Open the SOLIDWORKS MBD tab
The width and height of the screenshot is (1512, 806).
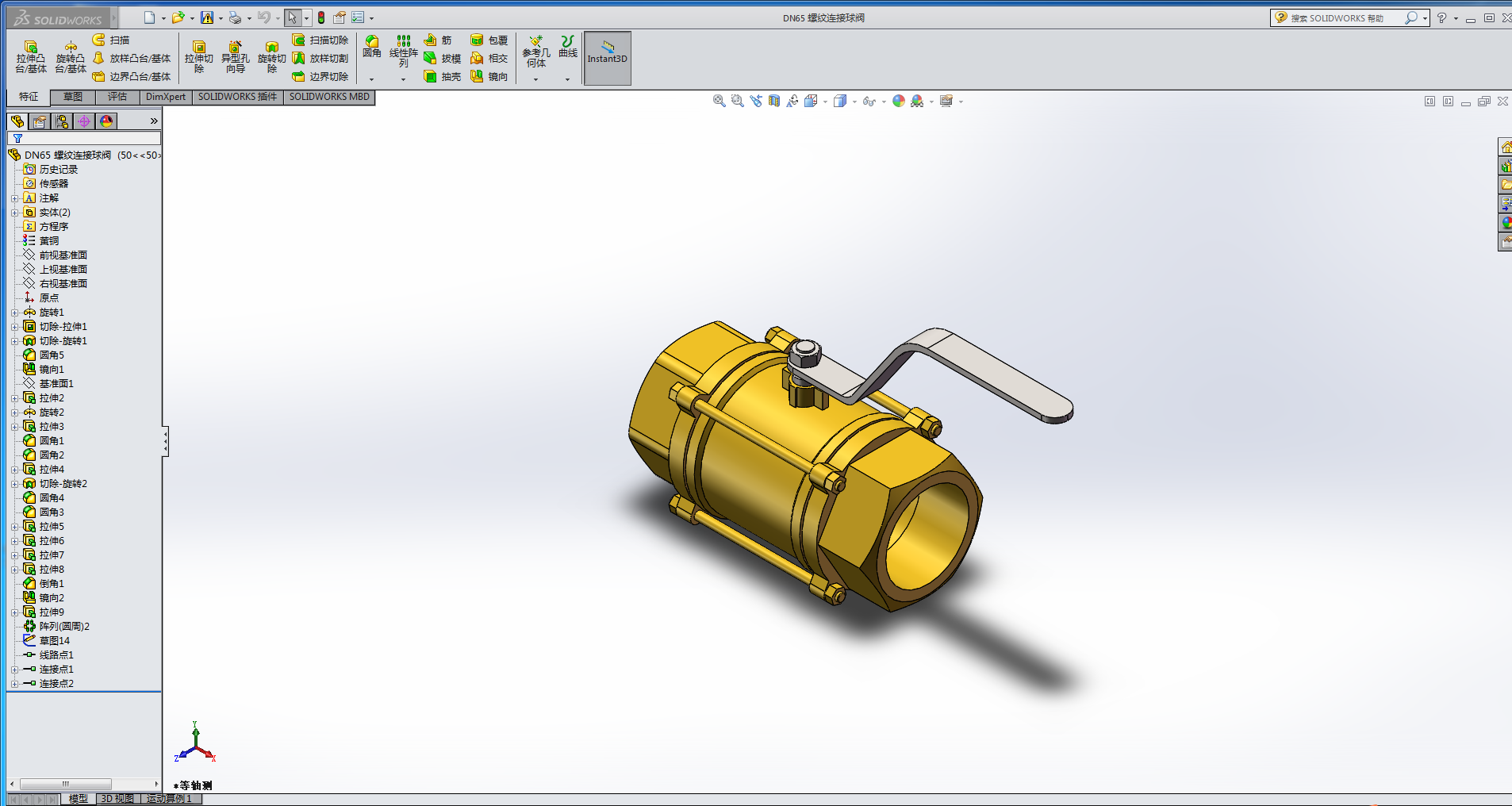(x=329, y=97)
